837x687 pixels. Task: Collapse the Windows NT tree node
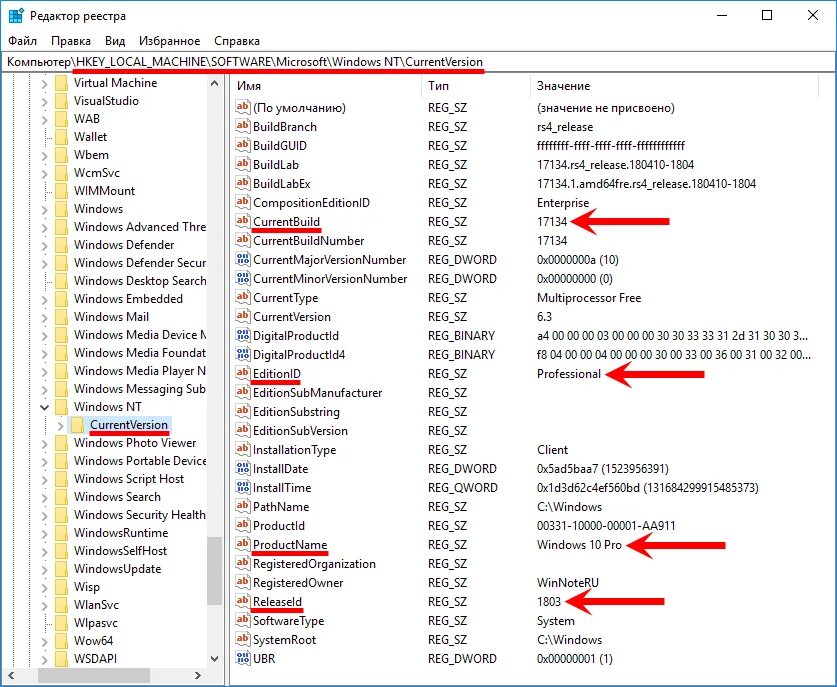pos(45,407)
